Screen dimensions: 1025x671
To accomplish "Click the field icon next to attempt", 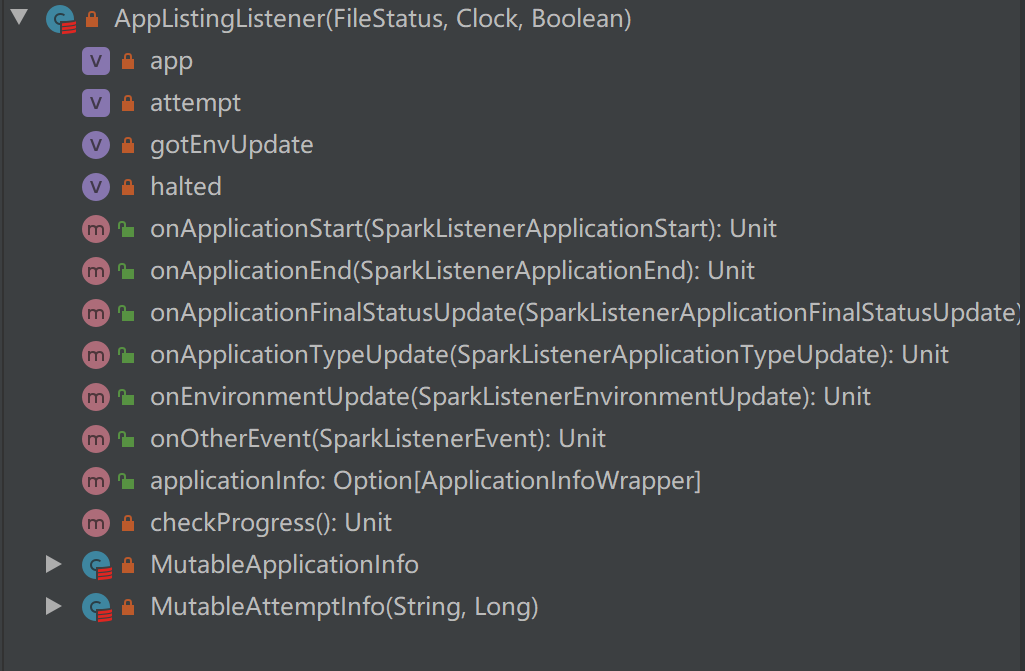I will coord(95,103).
